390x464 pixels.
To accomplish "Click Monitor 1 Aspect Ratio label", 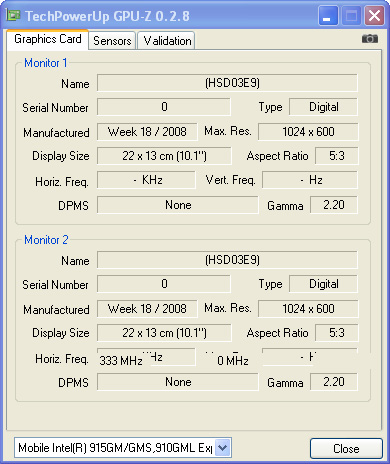I will tap(277, 156).
